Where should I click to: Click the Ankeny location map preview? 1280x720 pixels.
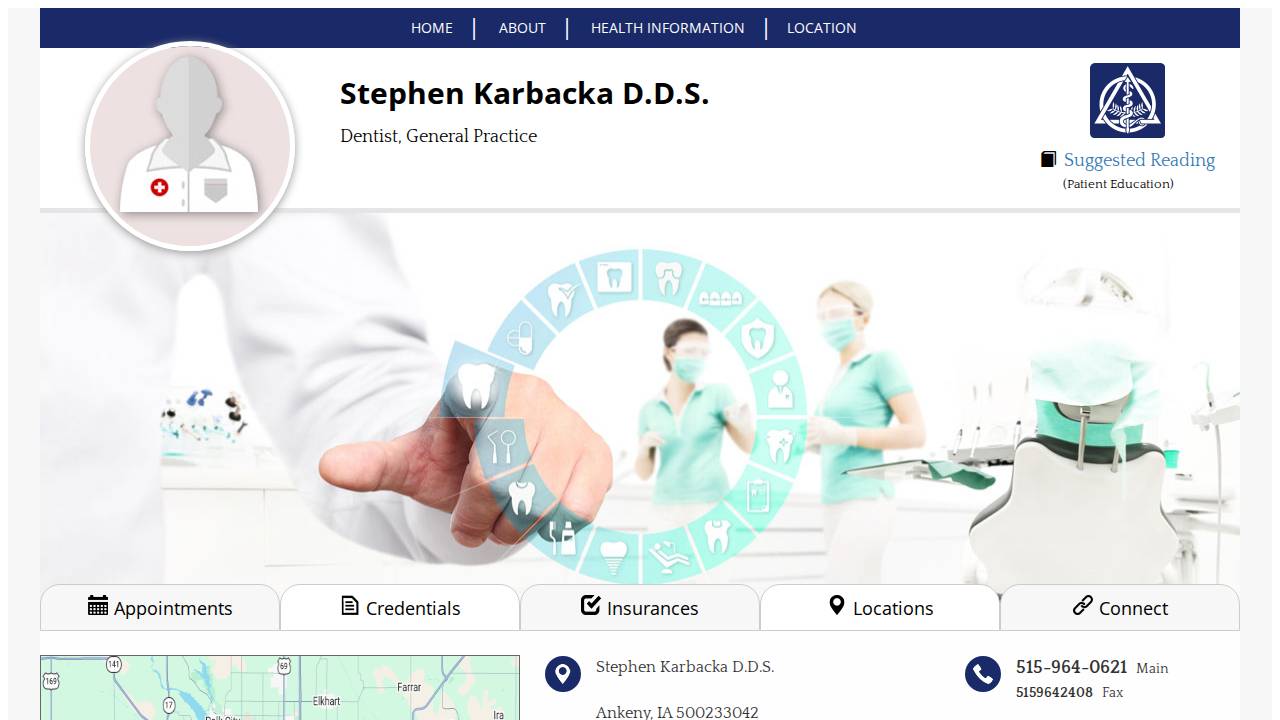[x=278, y=688]
